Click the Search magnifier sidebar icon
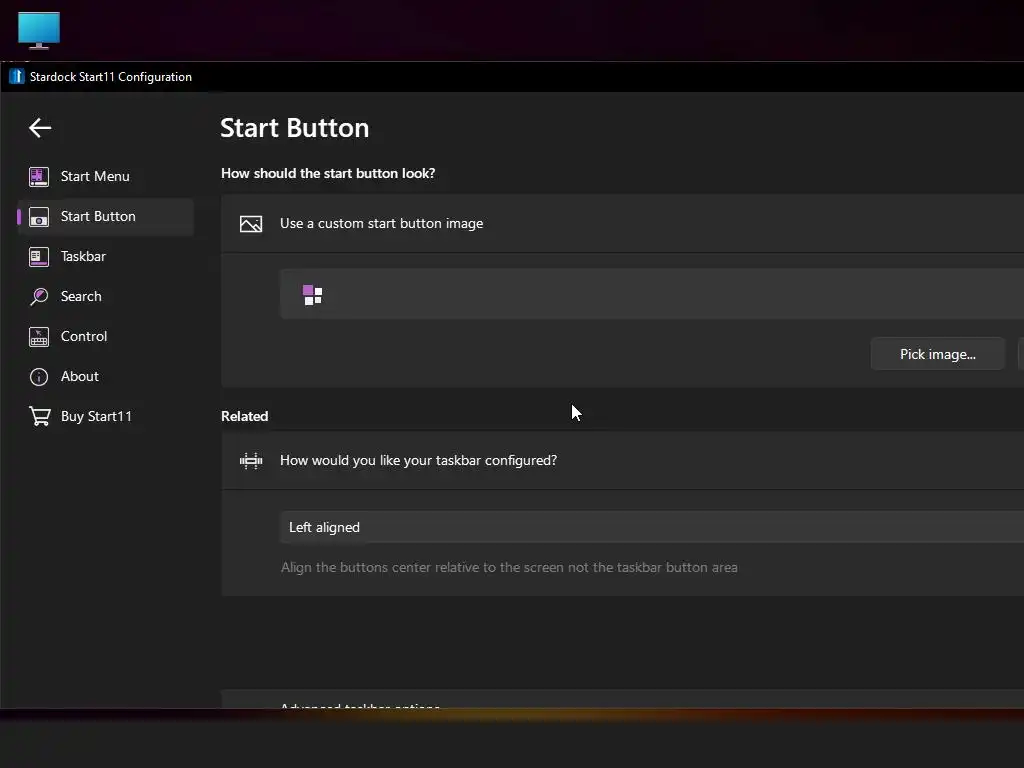1024x768 pixels. click(x=39, y=296)
